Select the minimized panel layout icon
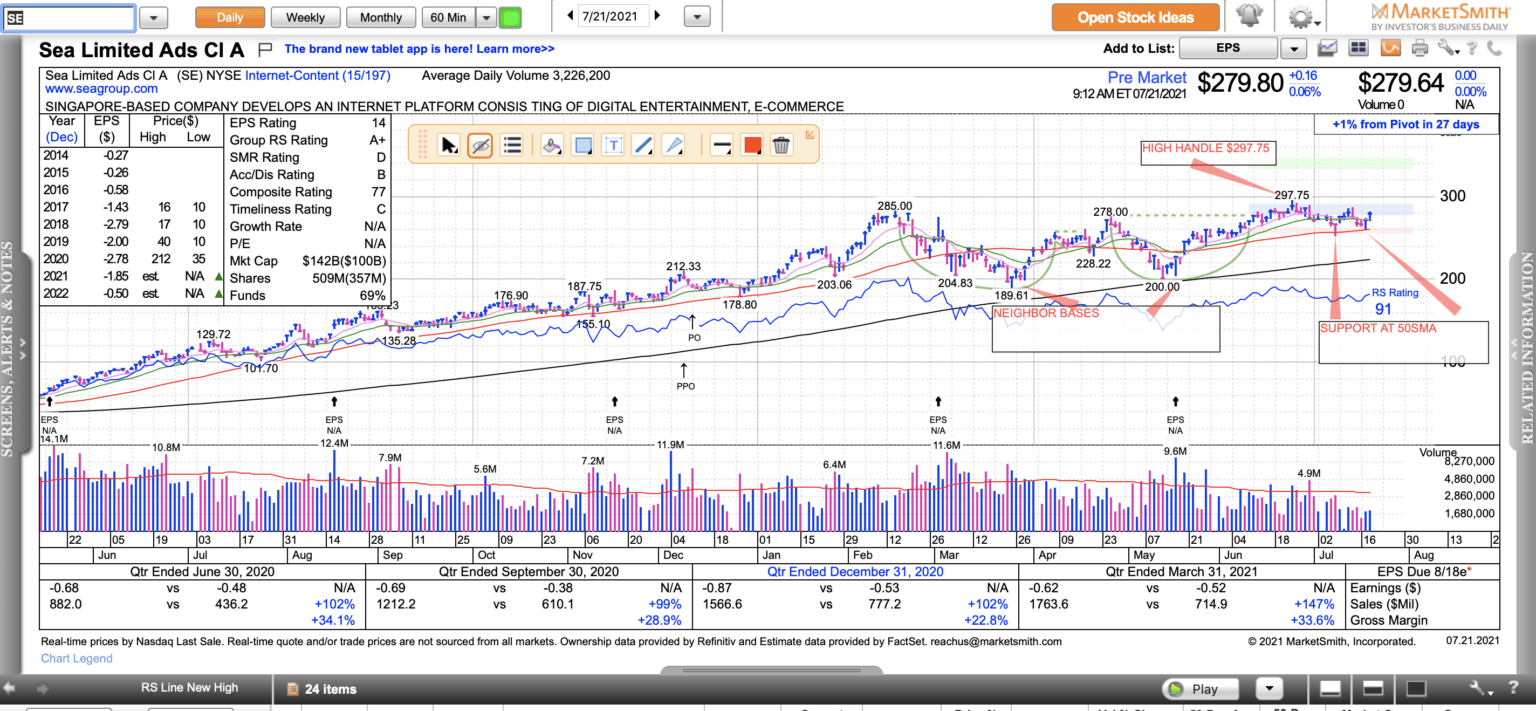The height and width of the screenshot is (711, 1536). pos(1331,688)
